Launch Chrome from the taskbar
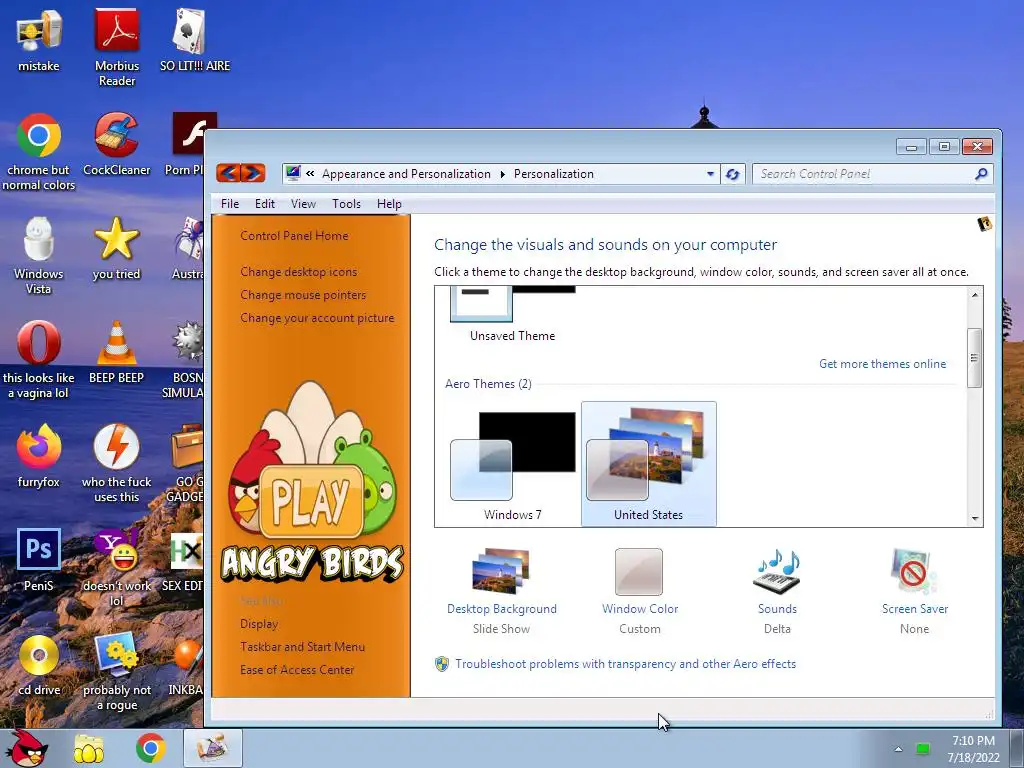 [x=150, y=748]
